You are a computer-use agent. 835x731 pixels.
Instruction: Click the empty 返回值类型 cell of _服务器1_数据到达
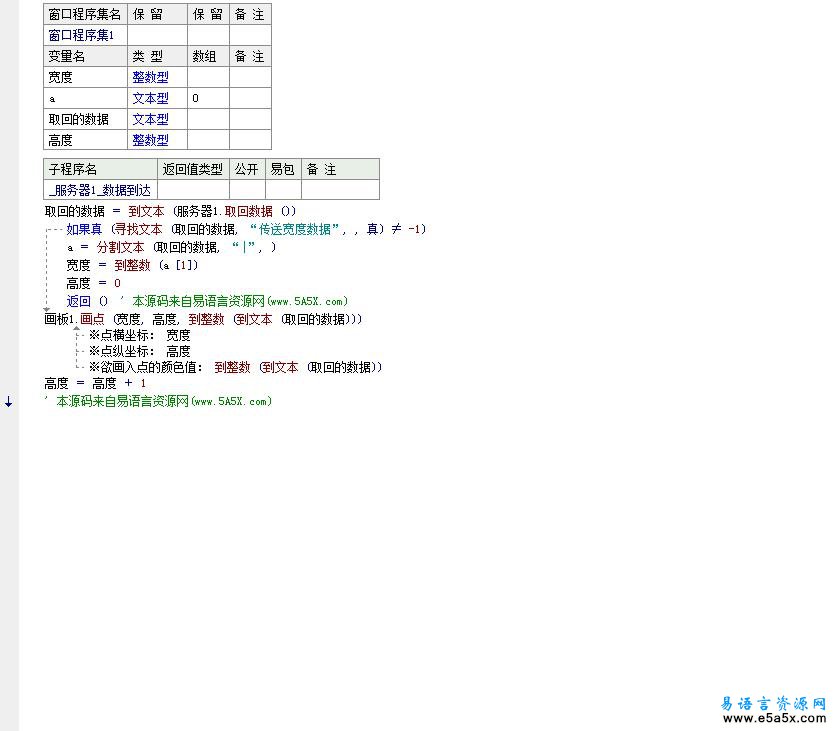(x=193, y=190)
